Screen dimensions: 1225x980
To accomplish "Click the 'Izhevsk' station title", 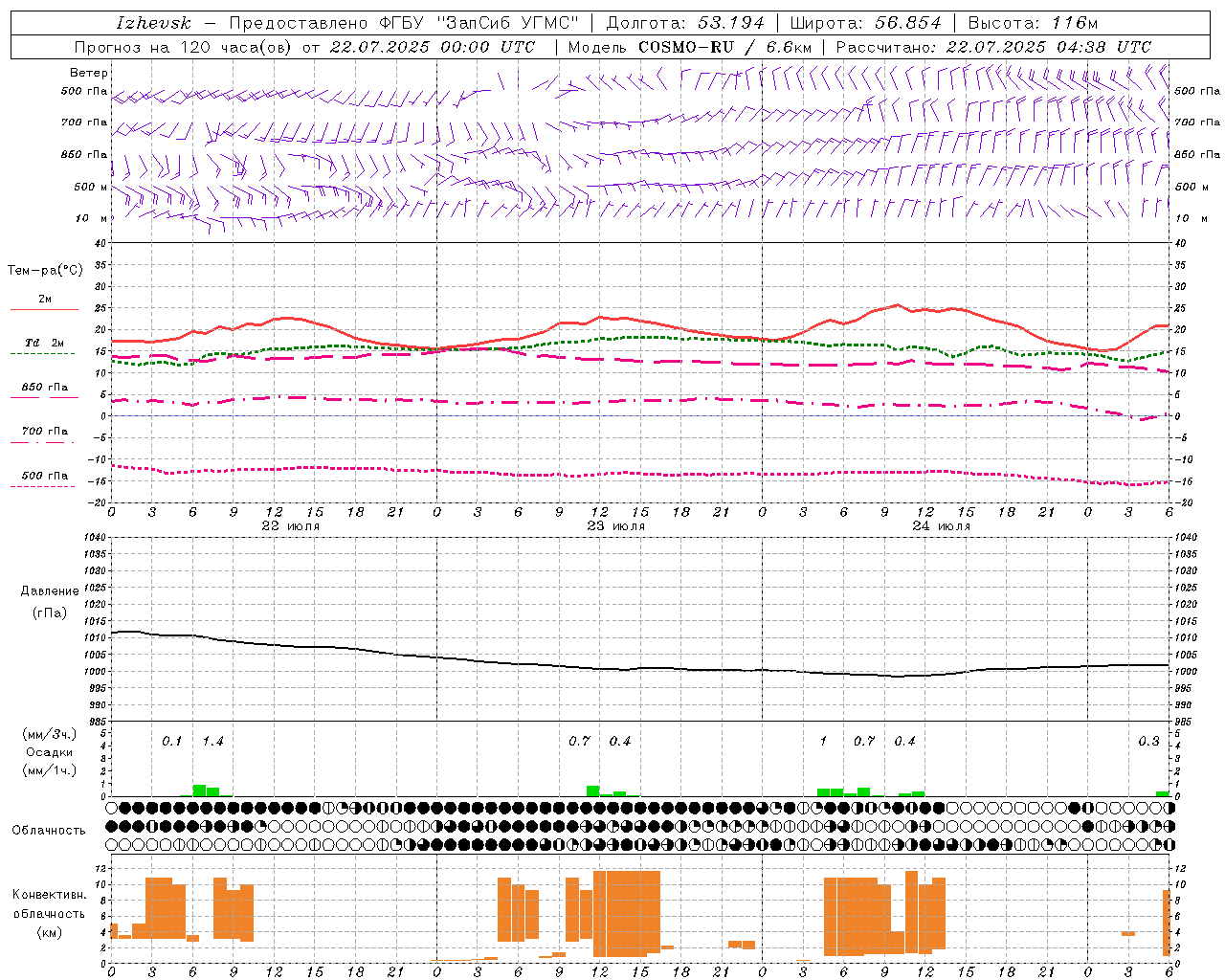I will pos(153,23).
